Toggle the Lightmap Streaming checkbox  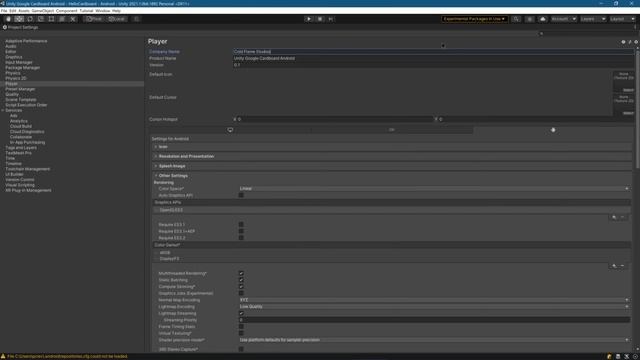pos(241,313)
